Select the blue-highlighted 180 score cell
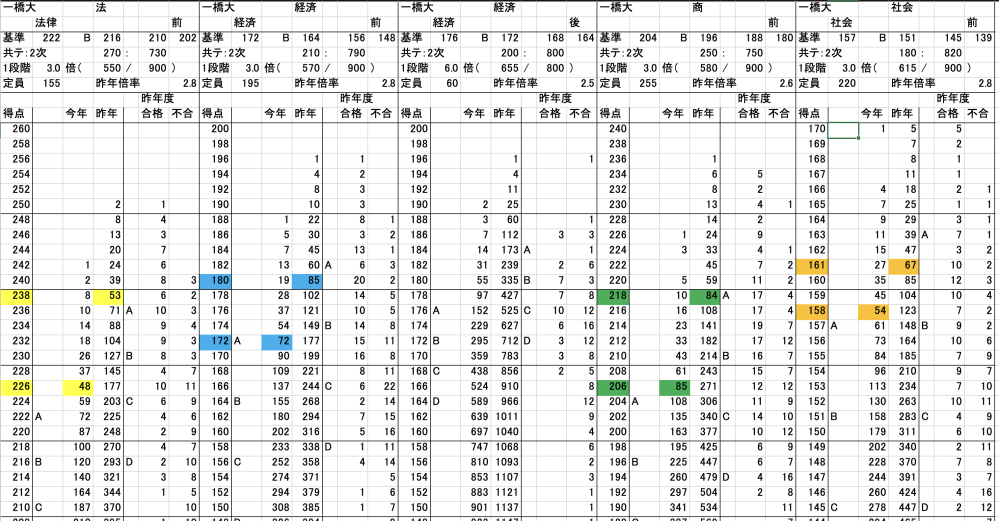 point(215,280)
